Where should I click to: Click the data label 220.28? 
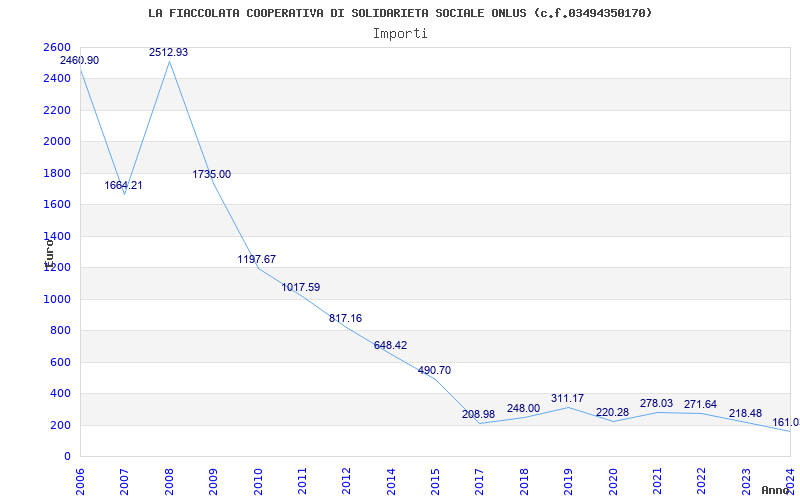612,412
